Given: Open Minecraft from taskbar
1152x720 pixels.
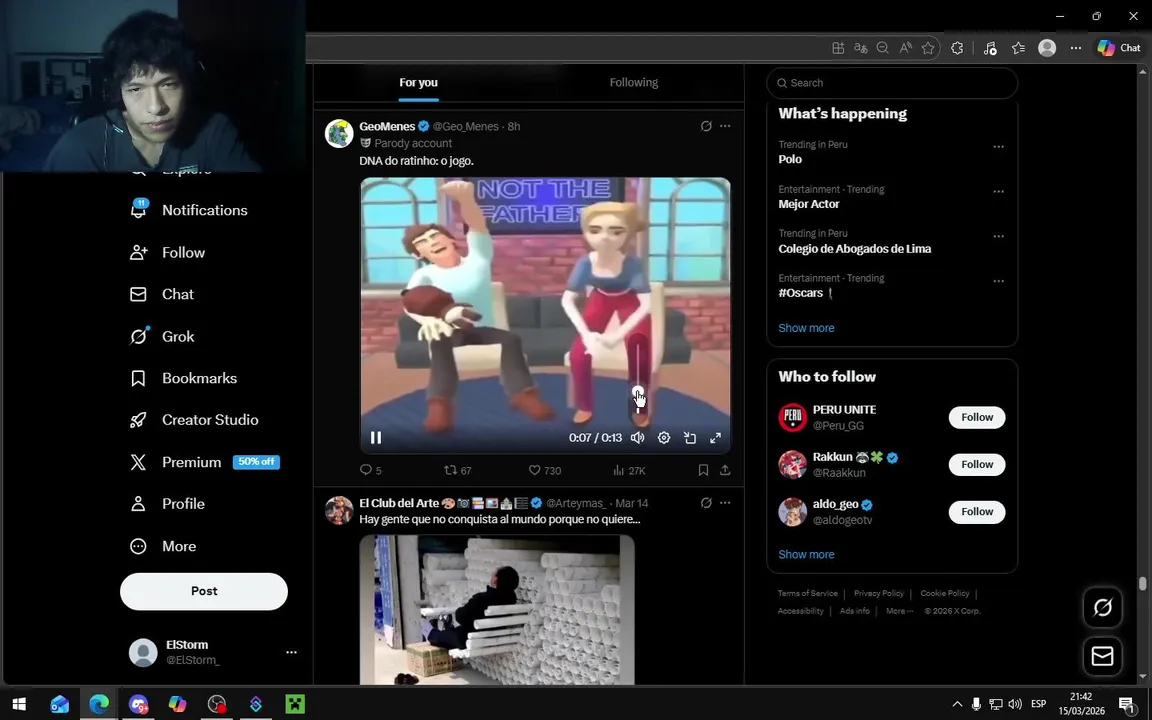Looking at the screenshot, I should point(295,705).
